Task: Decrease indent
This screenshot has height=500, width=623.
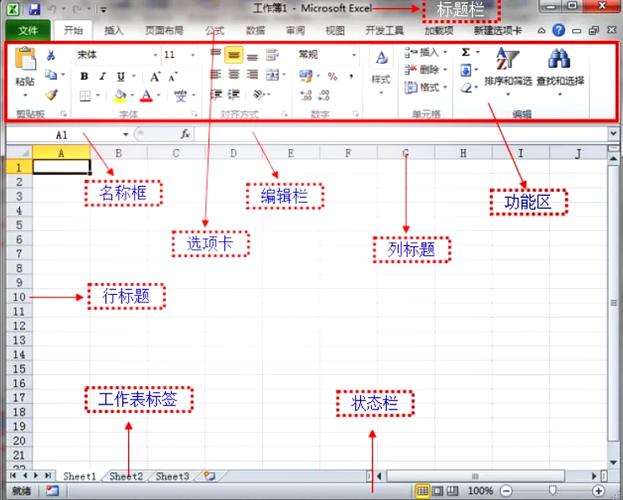Action: pyautogui.click(x=216, y=94)
